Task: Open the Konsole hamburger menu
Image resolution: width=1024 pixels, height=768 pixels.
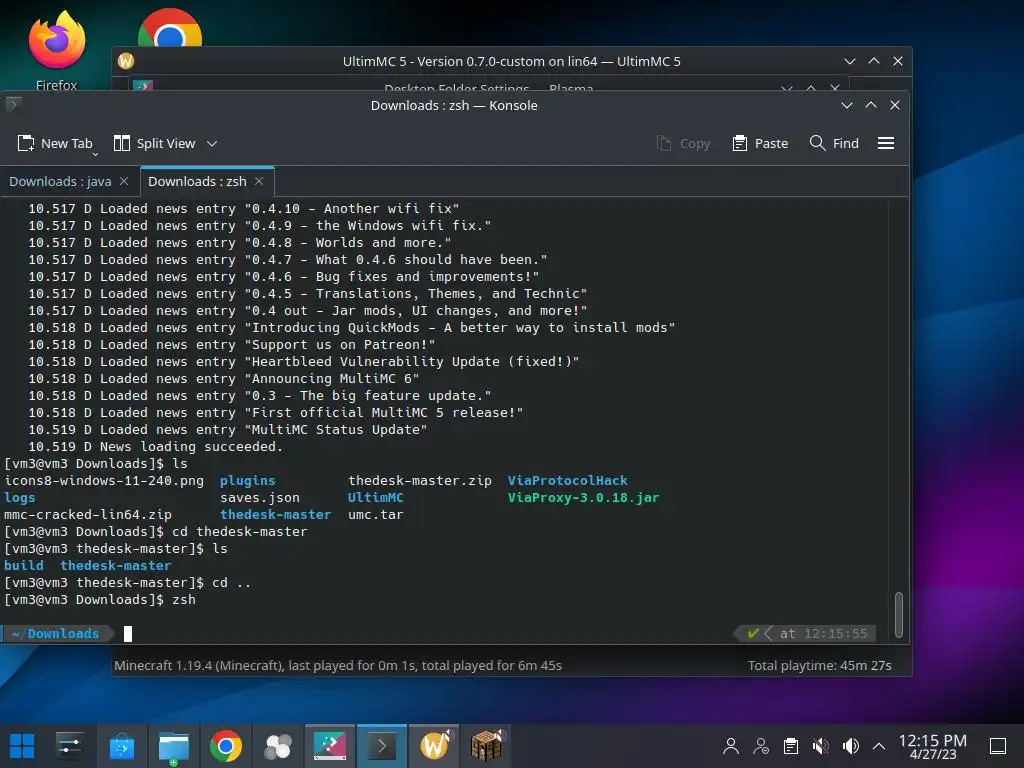Action: click(x=886, y=144)
